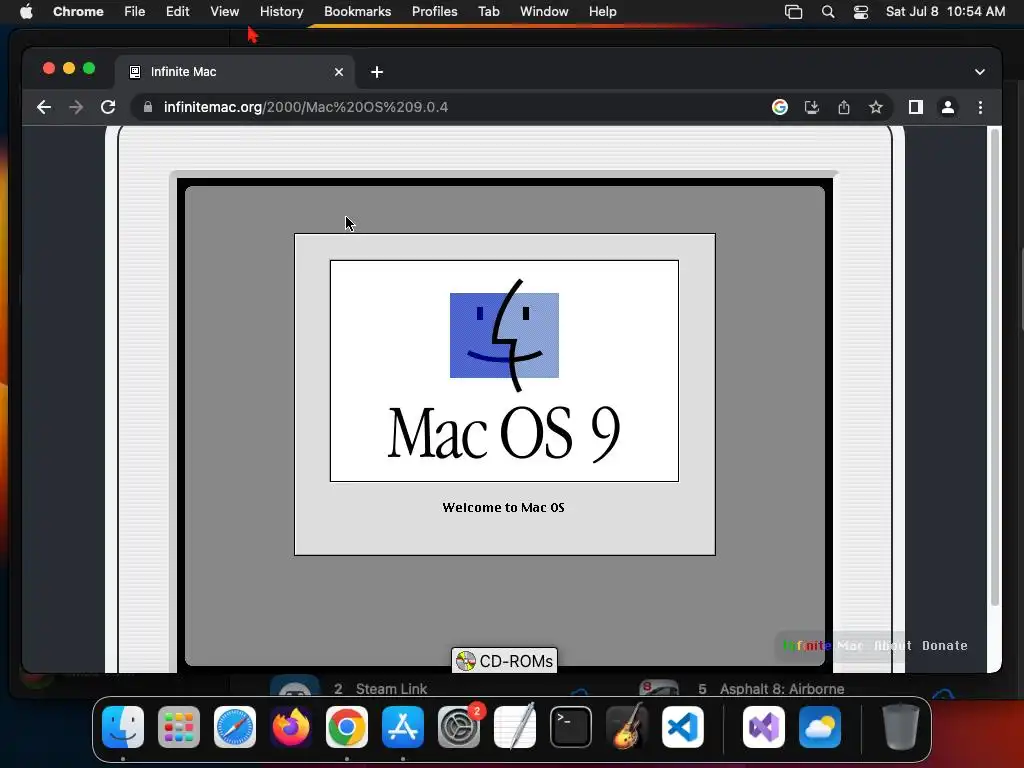Open Spotlight search in menu bar
This screenshot has height=768, width=1024.
tap(827, 12)
